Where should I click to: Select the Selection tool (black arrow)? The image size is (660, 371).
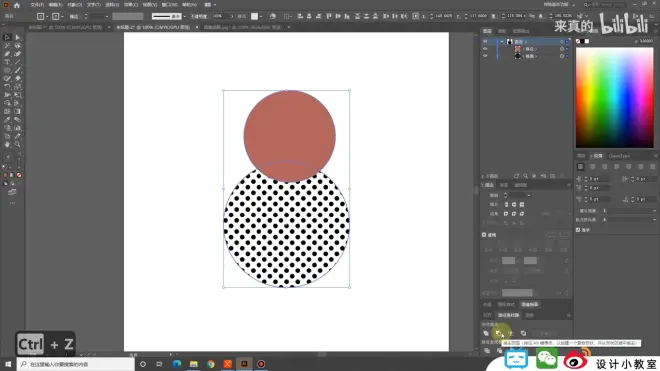(7, 37)
